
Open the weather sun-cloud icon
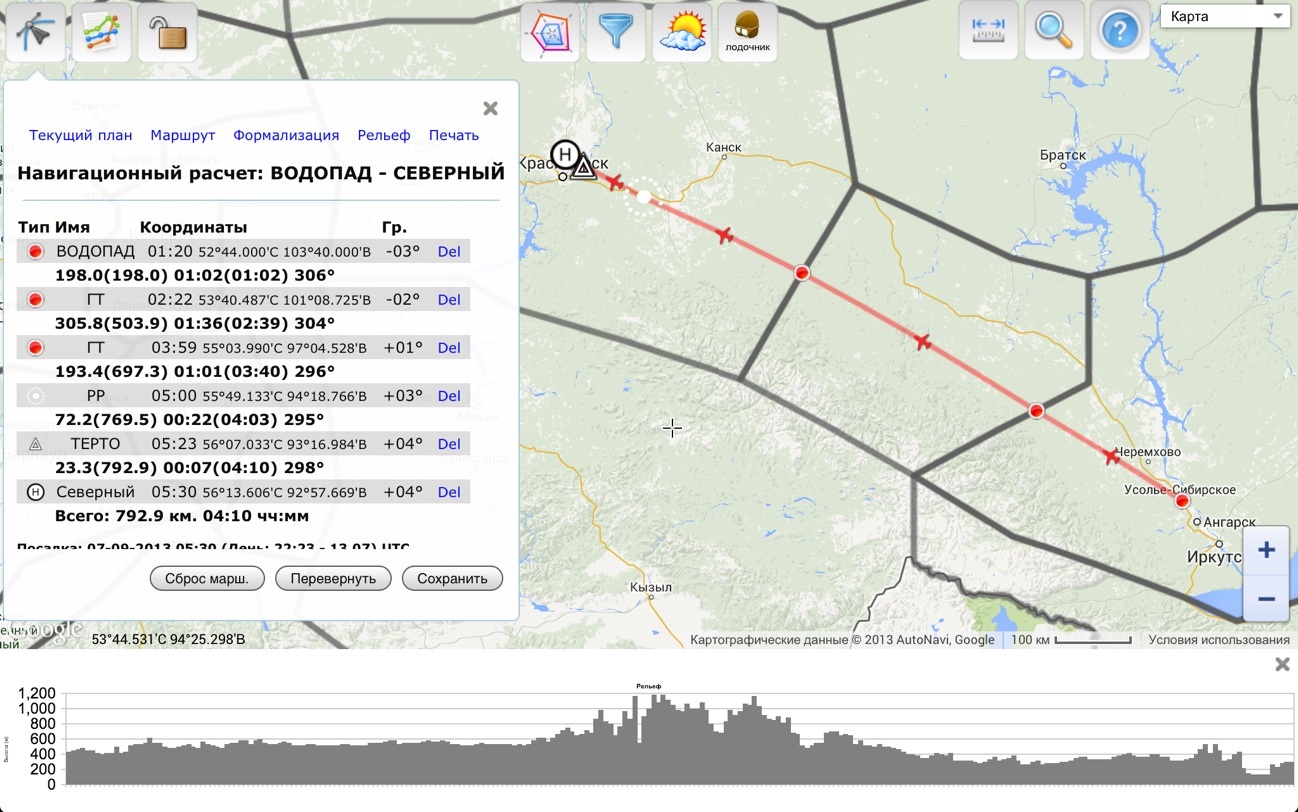click(682, 33)
